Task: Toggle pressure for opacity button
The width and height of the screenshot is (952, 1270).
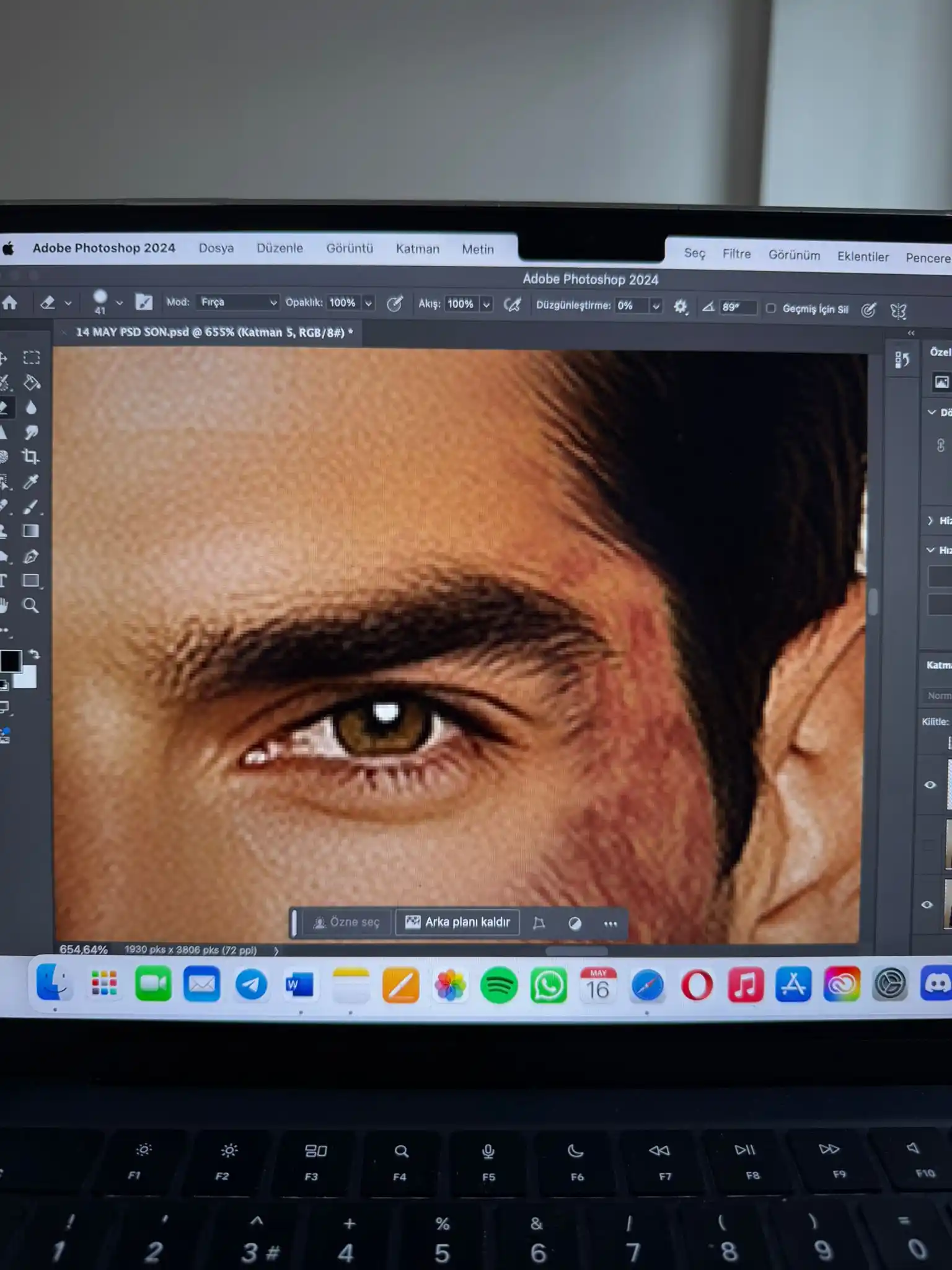Action: click(395, 303)
